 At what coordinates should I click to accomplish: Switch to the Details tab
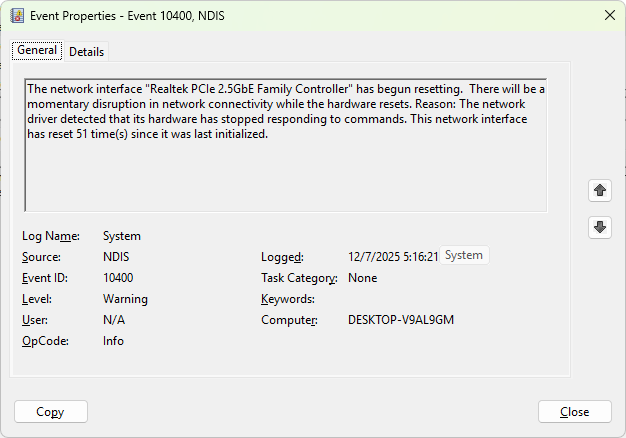pos(86,52)
